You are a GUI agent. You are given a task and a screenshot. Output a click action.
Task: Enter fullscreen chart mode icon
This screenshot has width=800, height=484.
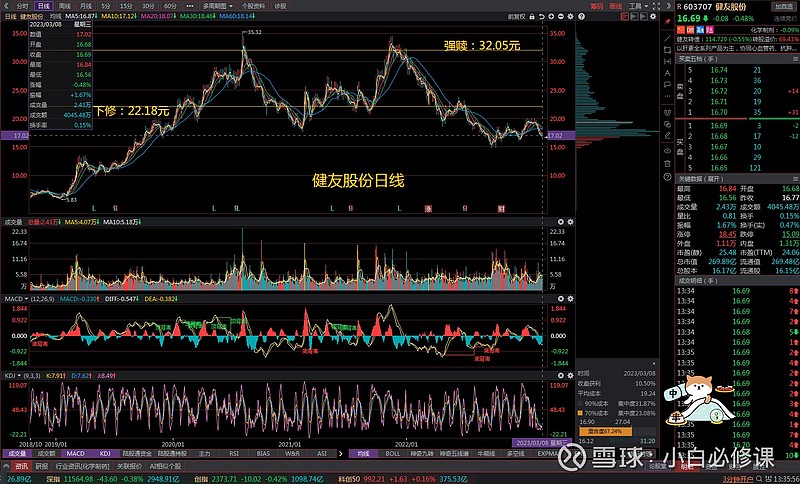(656, 6)
